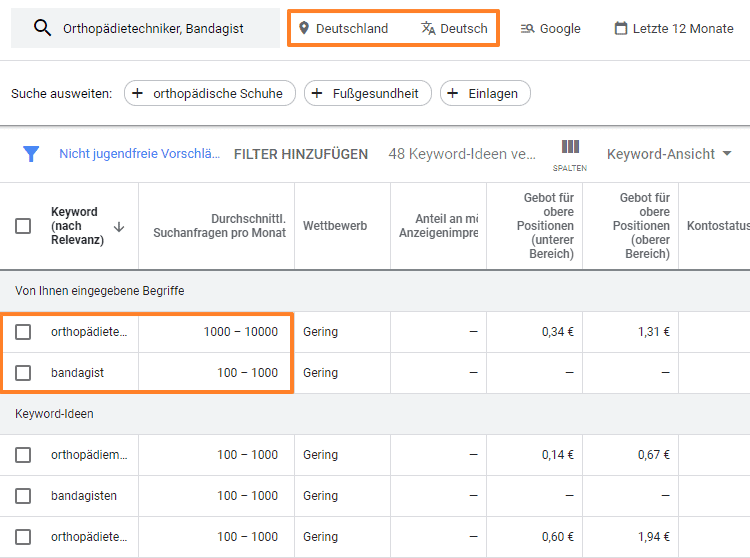The image size is (750, 558).
Task: Check the bandagisten row checkbox
Action: (23, 496)
